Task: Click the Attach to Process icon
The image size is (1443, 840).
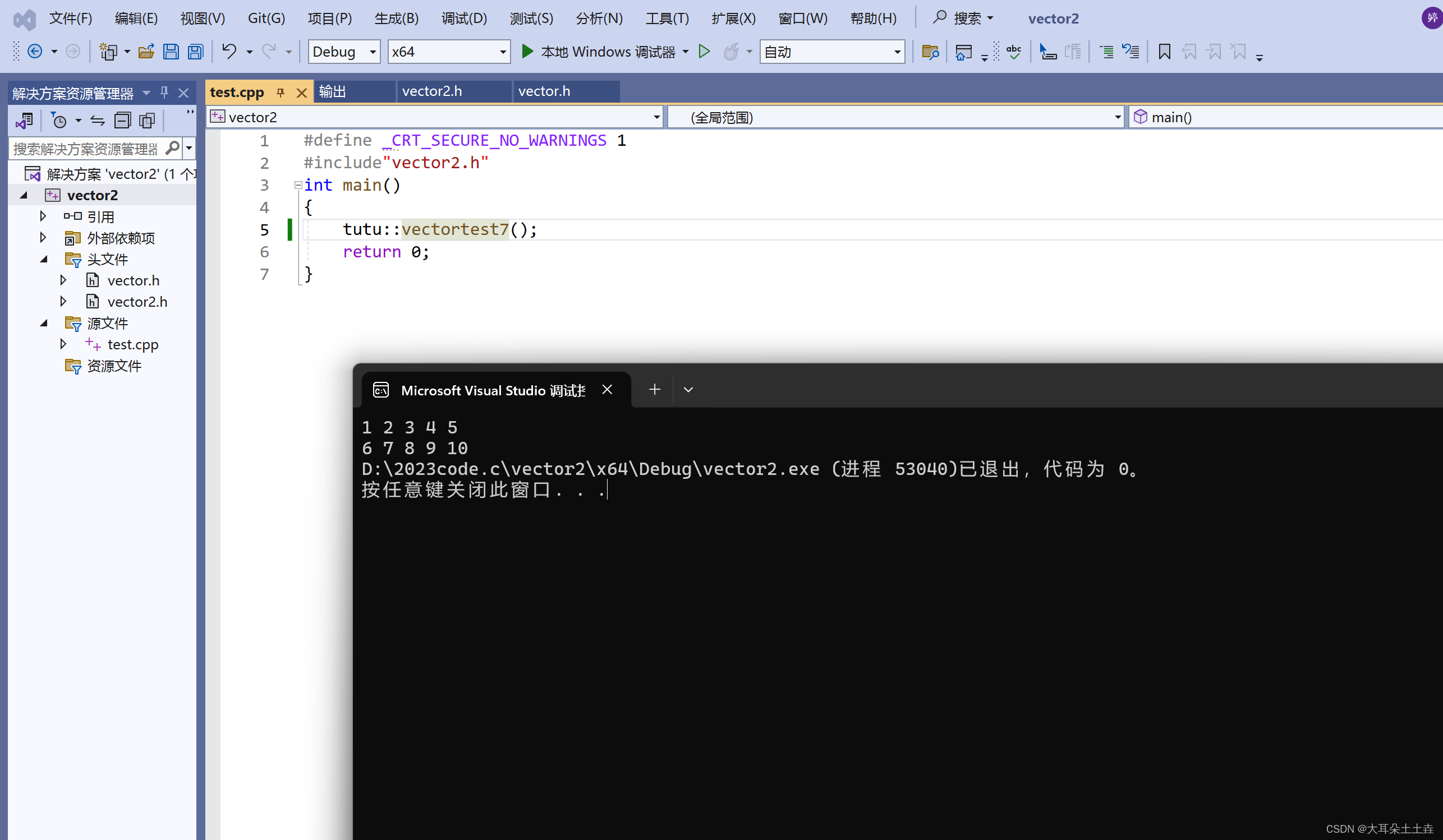Action: click(x=1047, y=51)
